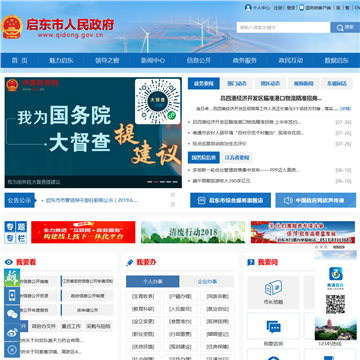Close the left floating sidebar with X icon
Image resolution: width=360 pixels, height=360 pixels.
12,350
